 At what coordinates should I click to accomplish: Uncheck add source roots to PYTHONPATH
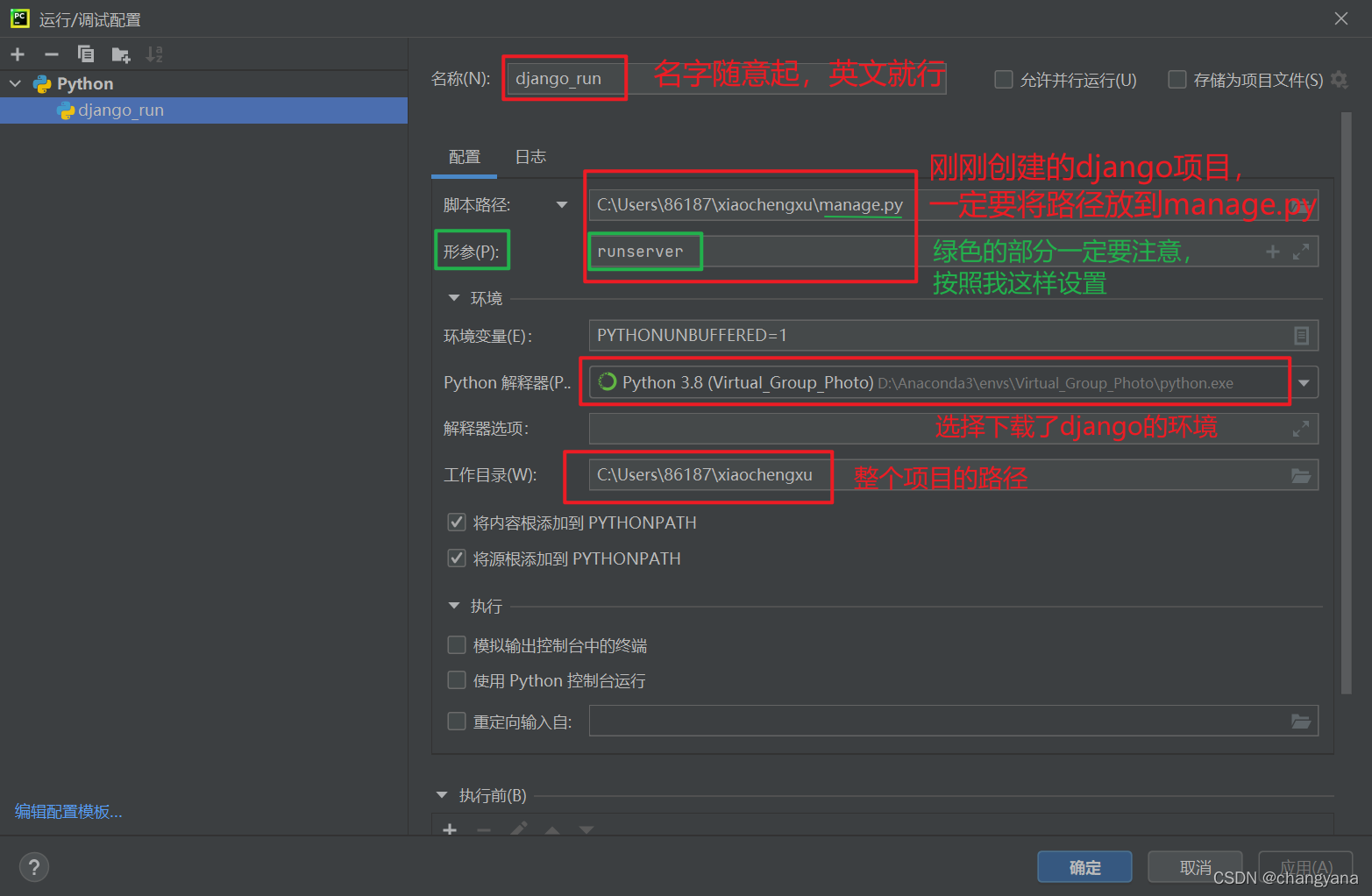click(457, 558)
